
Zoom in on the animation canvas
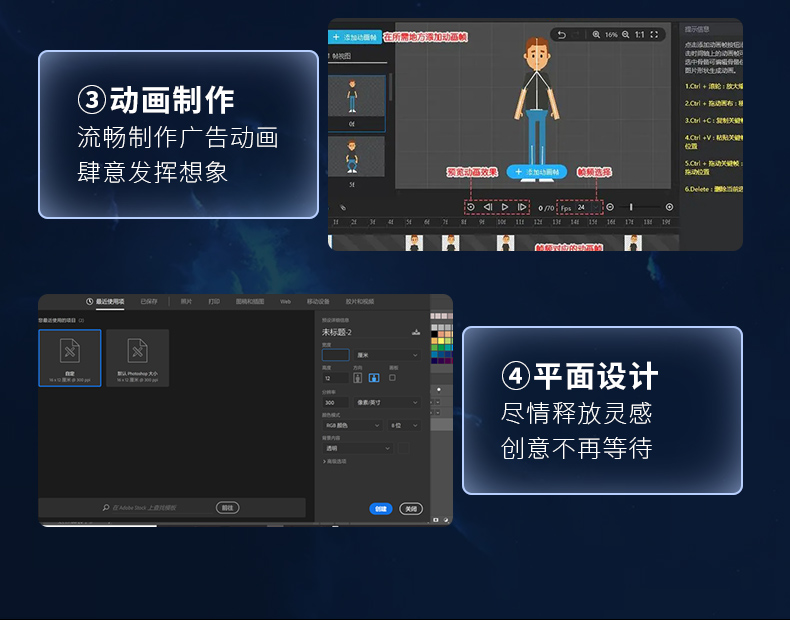click(596, 34)
